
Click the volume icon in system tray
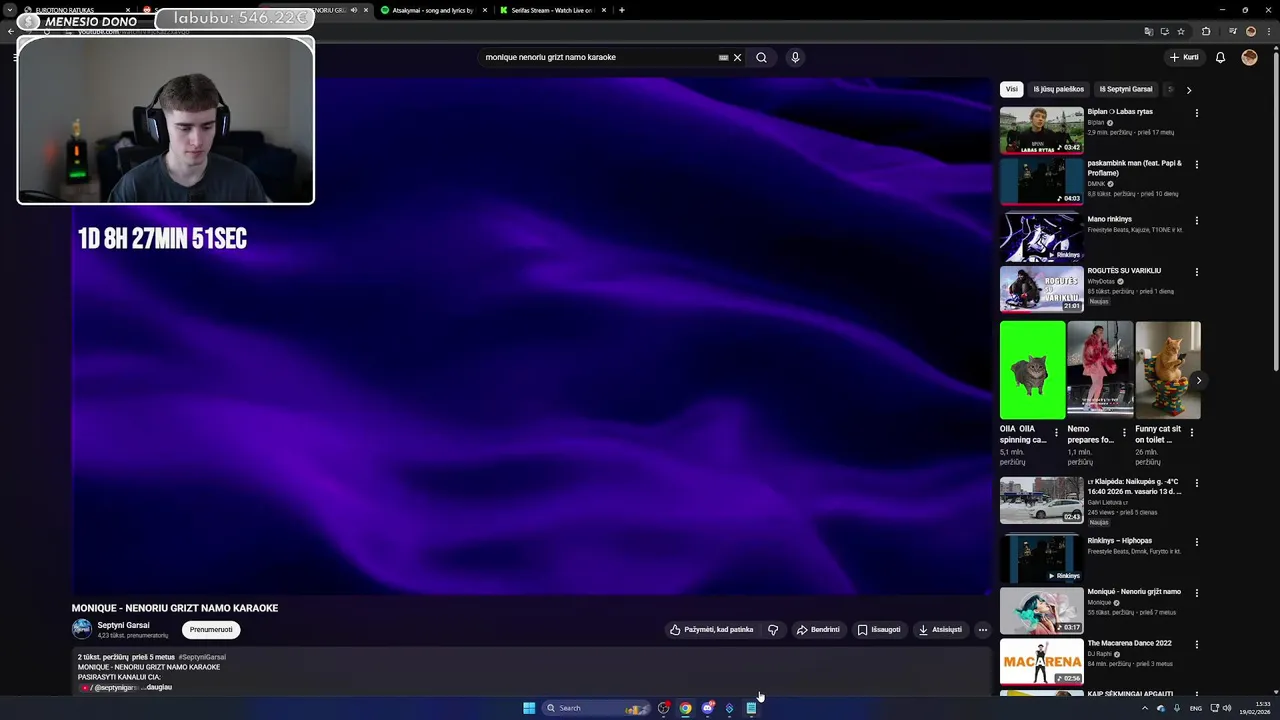[1227, 708]
